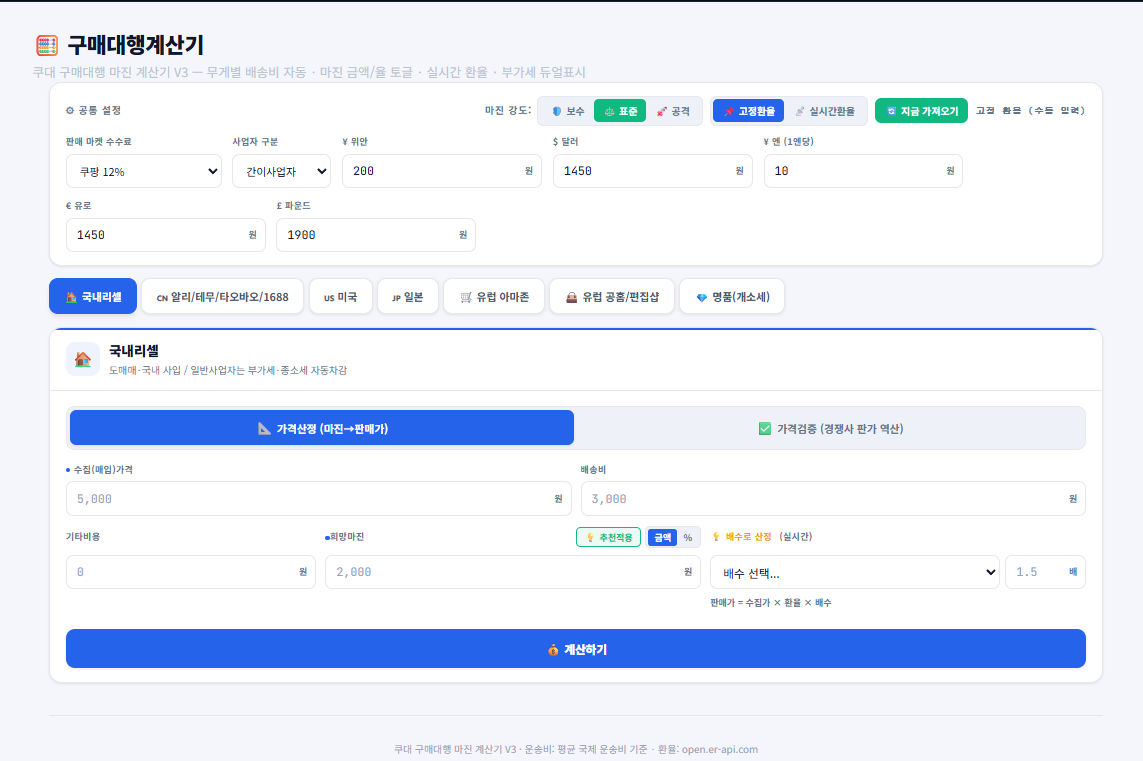The height and width of the screenshot is (761, 1143).
Task: Click the 파운드 exchange rate field
Action: click(x=376, y=235)
